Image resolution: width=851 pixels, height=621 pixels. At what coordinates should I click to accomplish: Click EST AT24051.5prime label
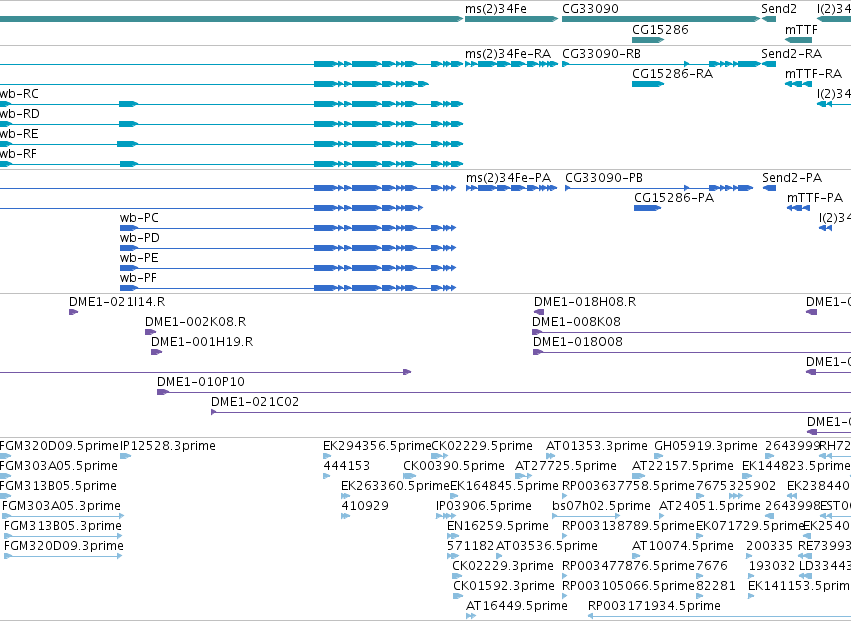click(710, 506)
